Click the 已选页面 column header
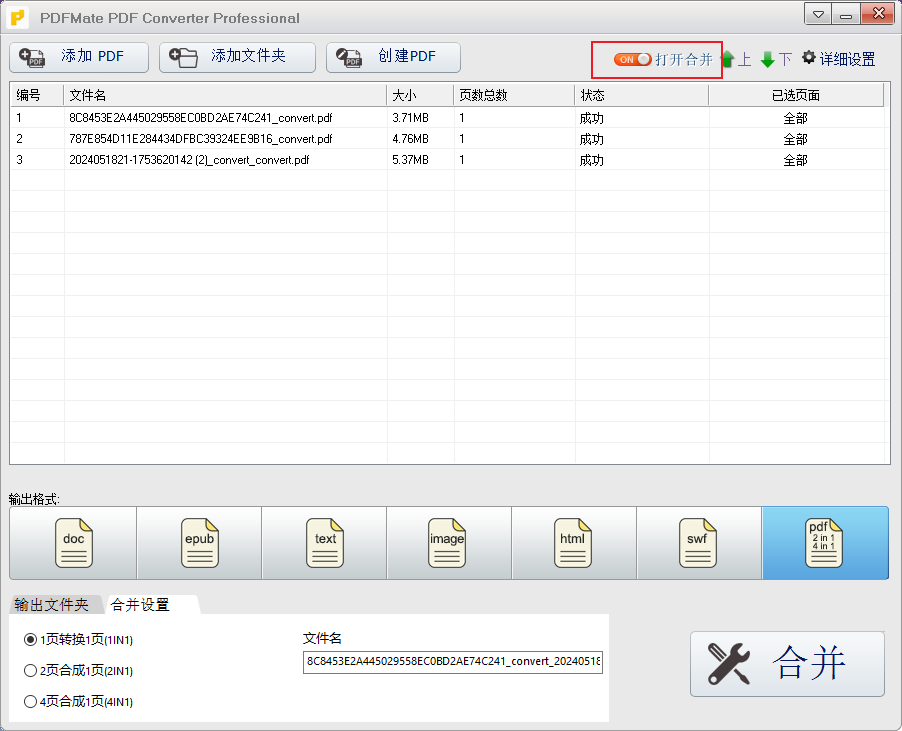Screen dimensions: 902x731 point(796,95)
